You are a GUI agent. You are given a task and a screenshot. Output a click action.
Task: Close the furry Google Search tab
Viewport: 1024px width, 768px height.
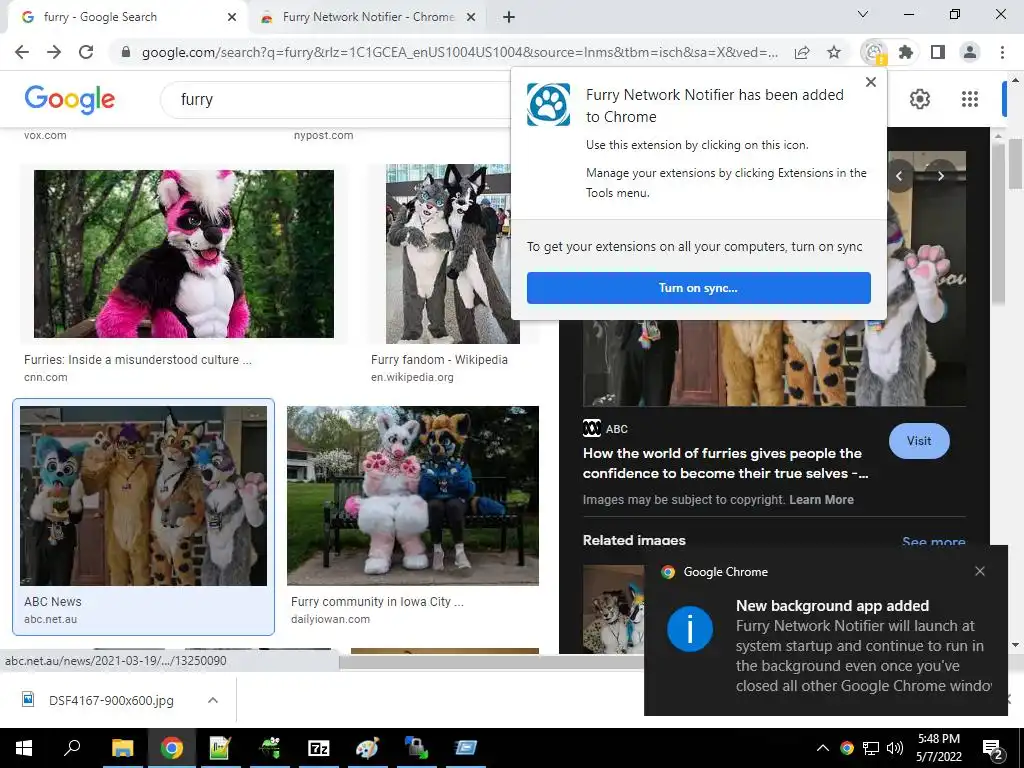click(232, 18)
